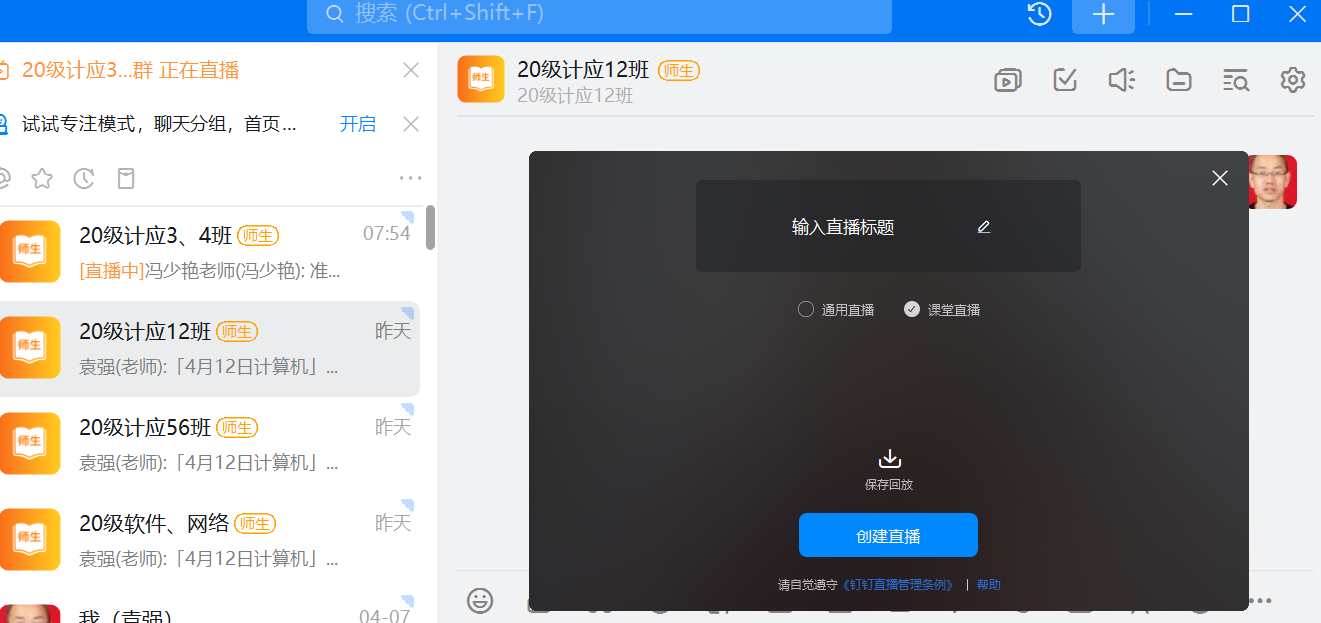
Task: Open the group live playback icon
Action: pyautogui.click(x=1007, y=80)
